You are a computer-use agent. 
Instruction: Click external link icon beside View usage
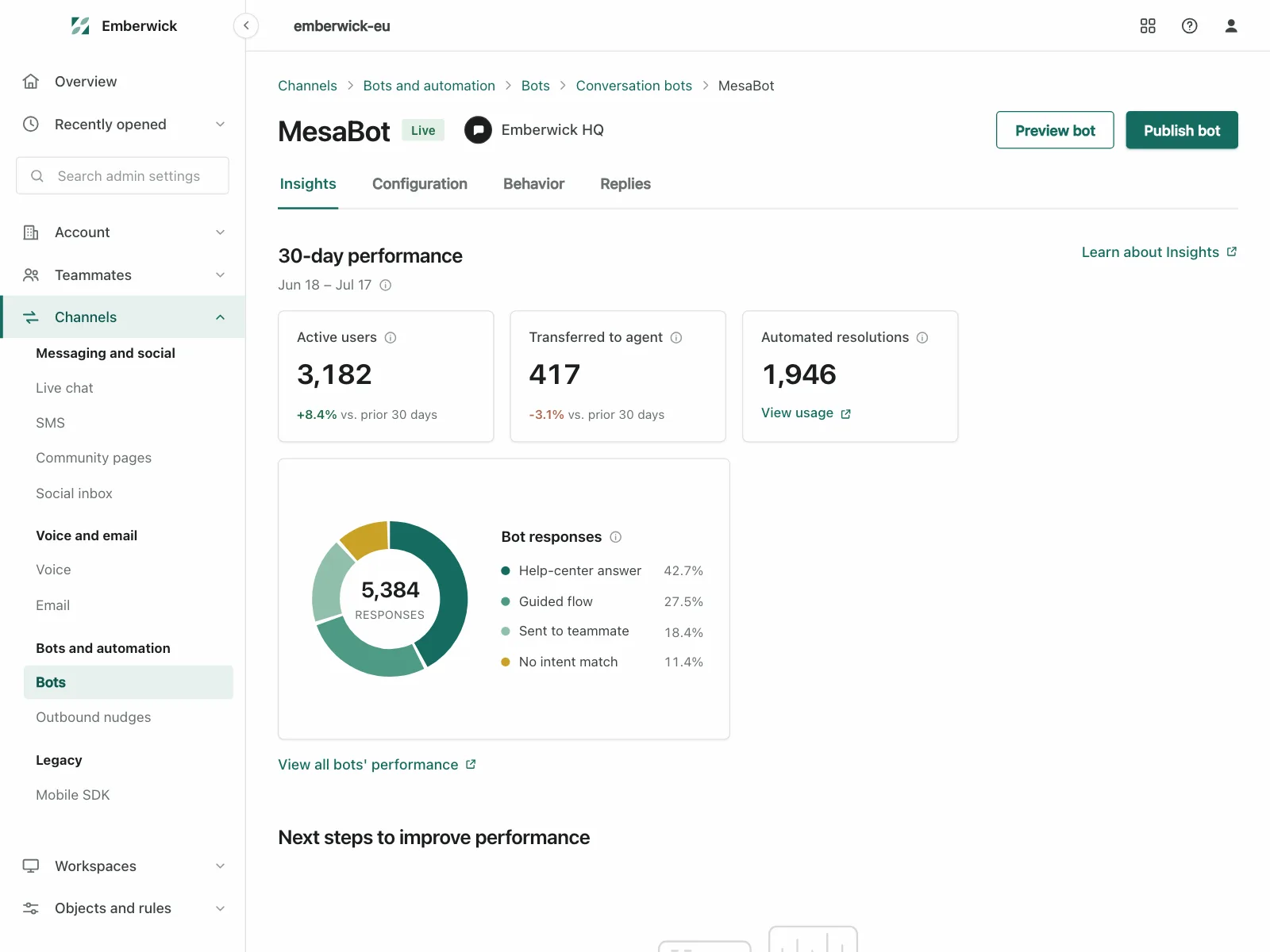[x=846, y=414]
